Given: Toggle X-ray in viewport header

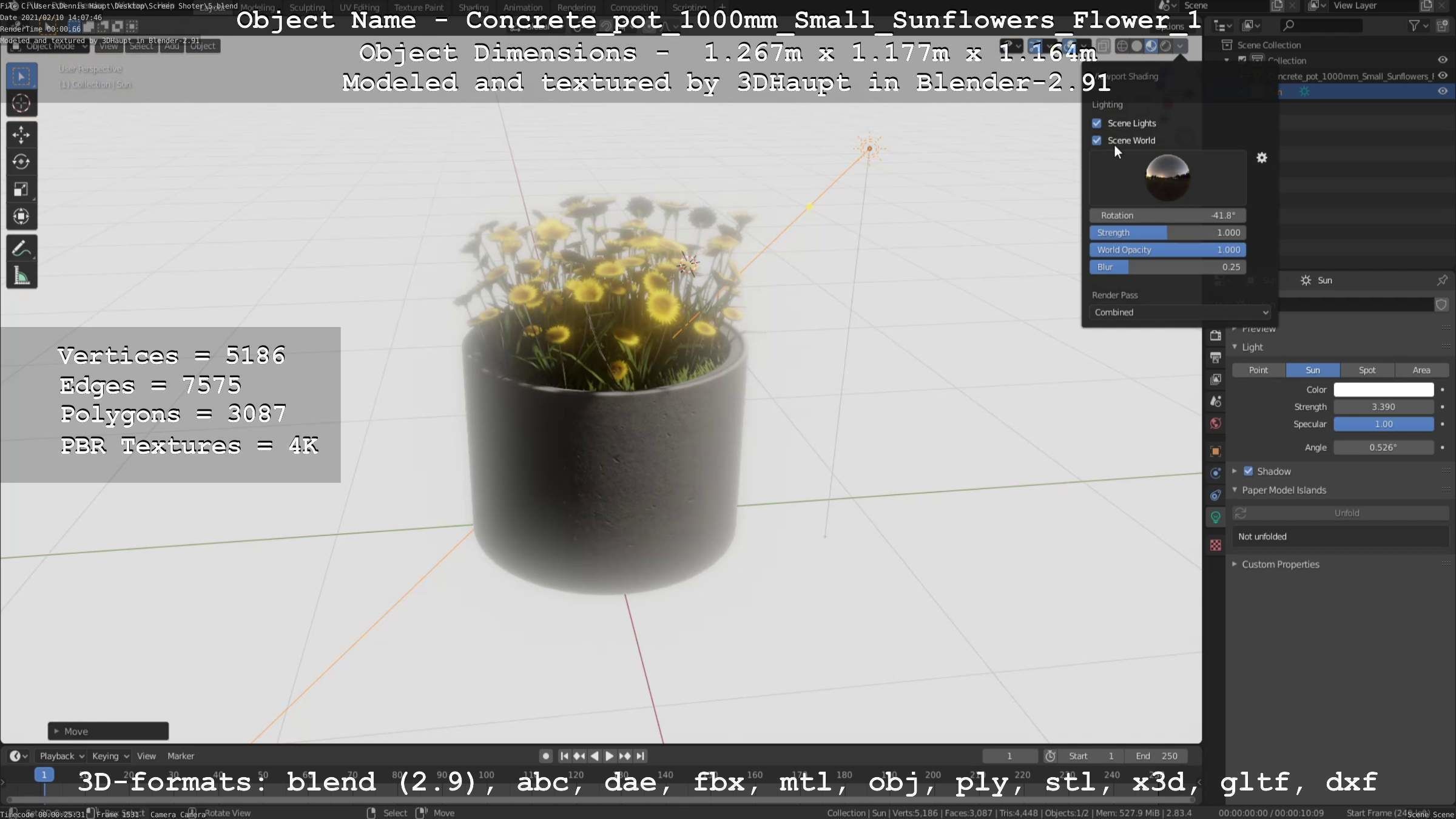Looking at the screenshot, I should (1104, 46).
